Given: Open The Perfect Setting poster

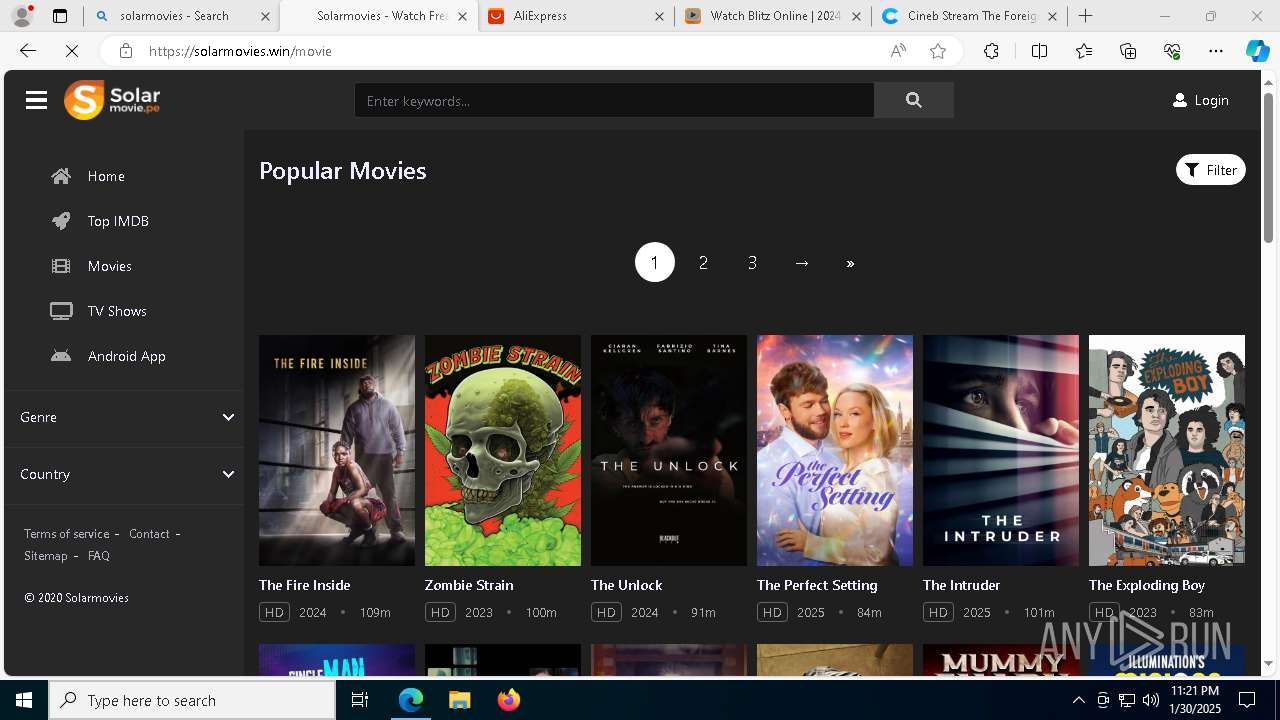Looking at the screenshot, I should click(835, 450).
